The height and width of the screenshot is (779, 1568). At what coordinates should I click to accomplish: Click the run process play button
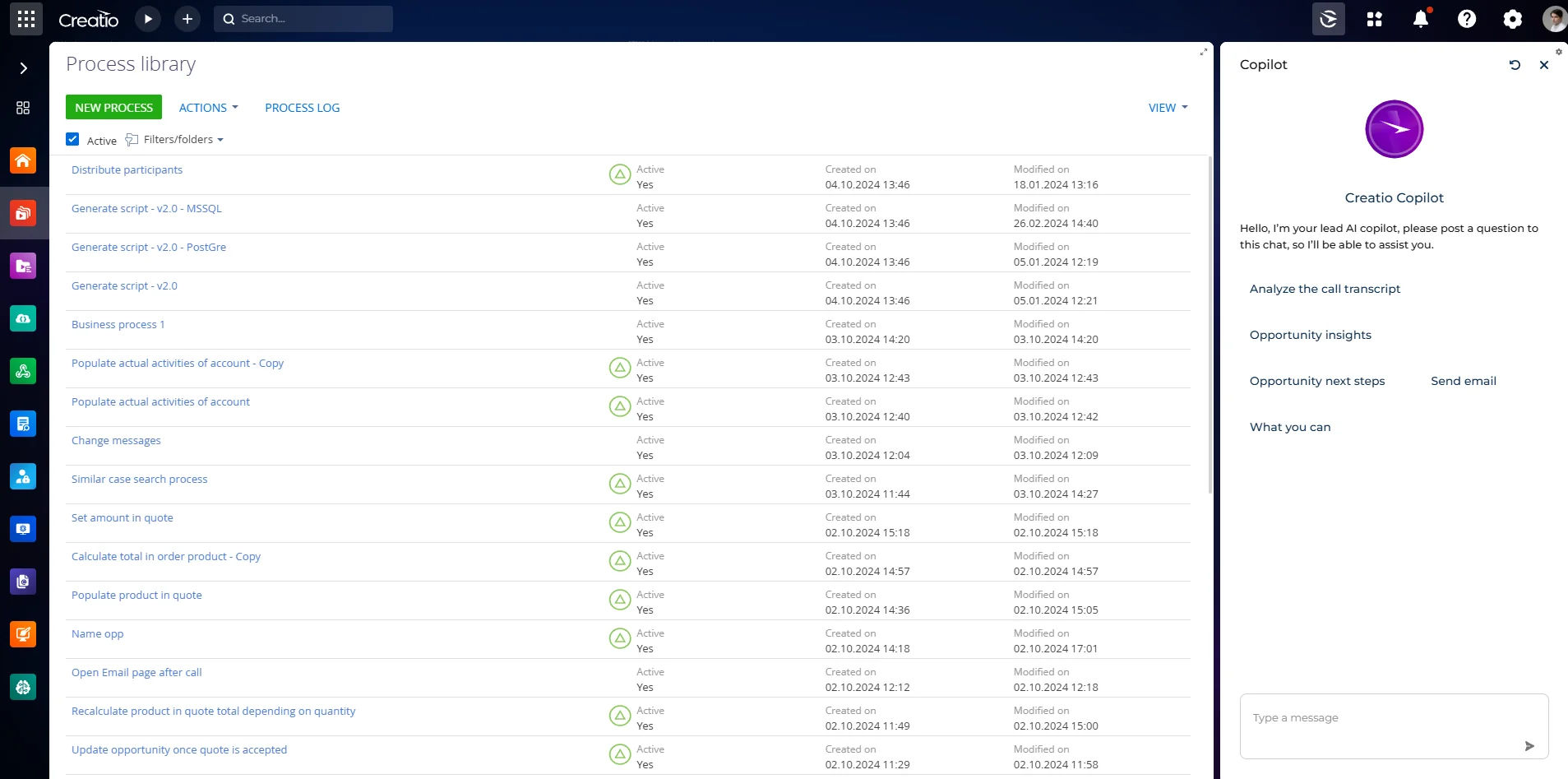coord(148,19)
